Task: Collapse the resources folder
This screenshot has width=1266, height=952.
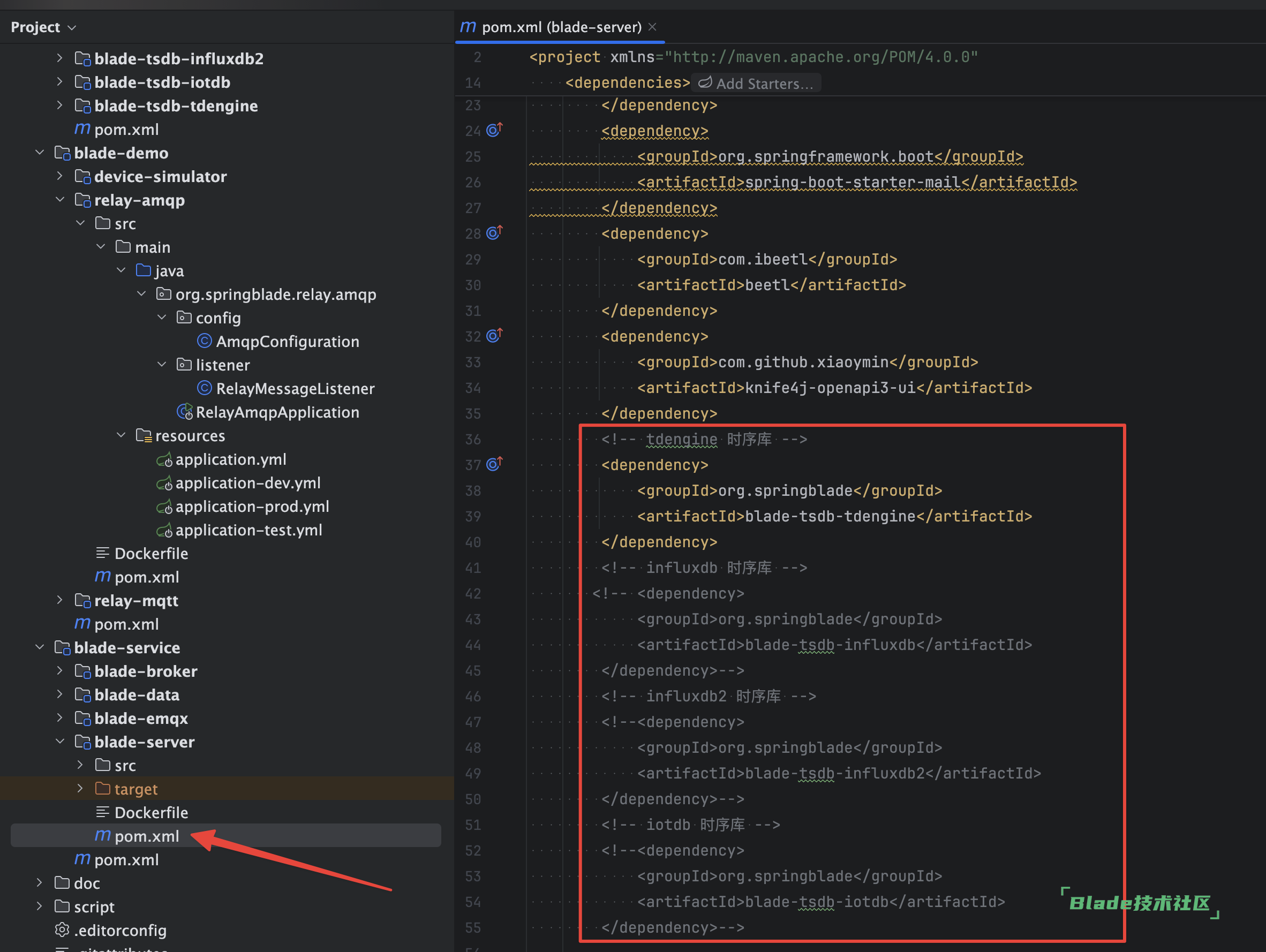Action: click(x=120, y=435)
